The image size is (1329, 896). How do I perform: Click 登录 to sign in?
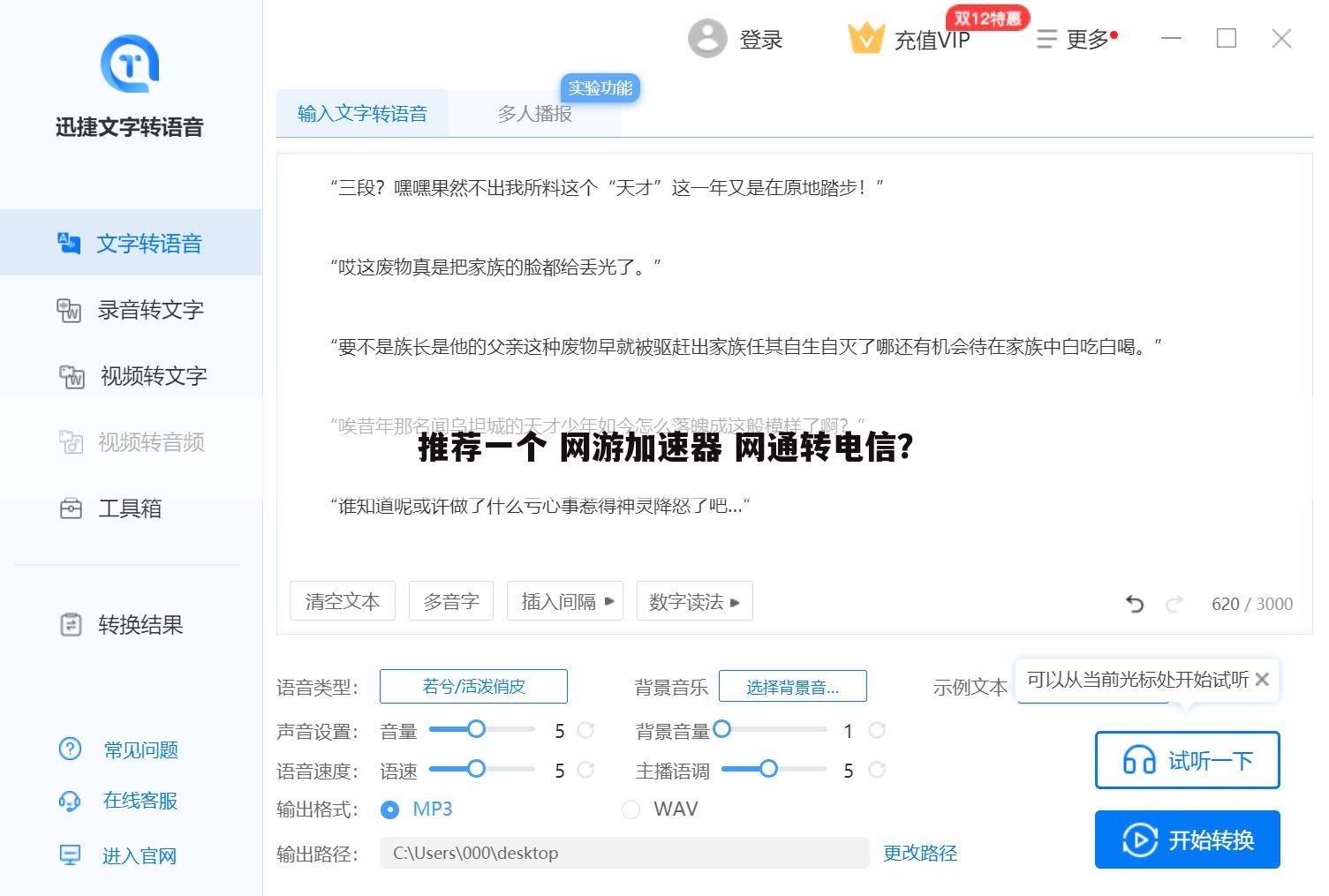[761, 40]
